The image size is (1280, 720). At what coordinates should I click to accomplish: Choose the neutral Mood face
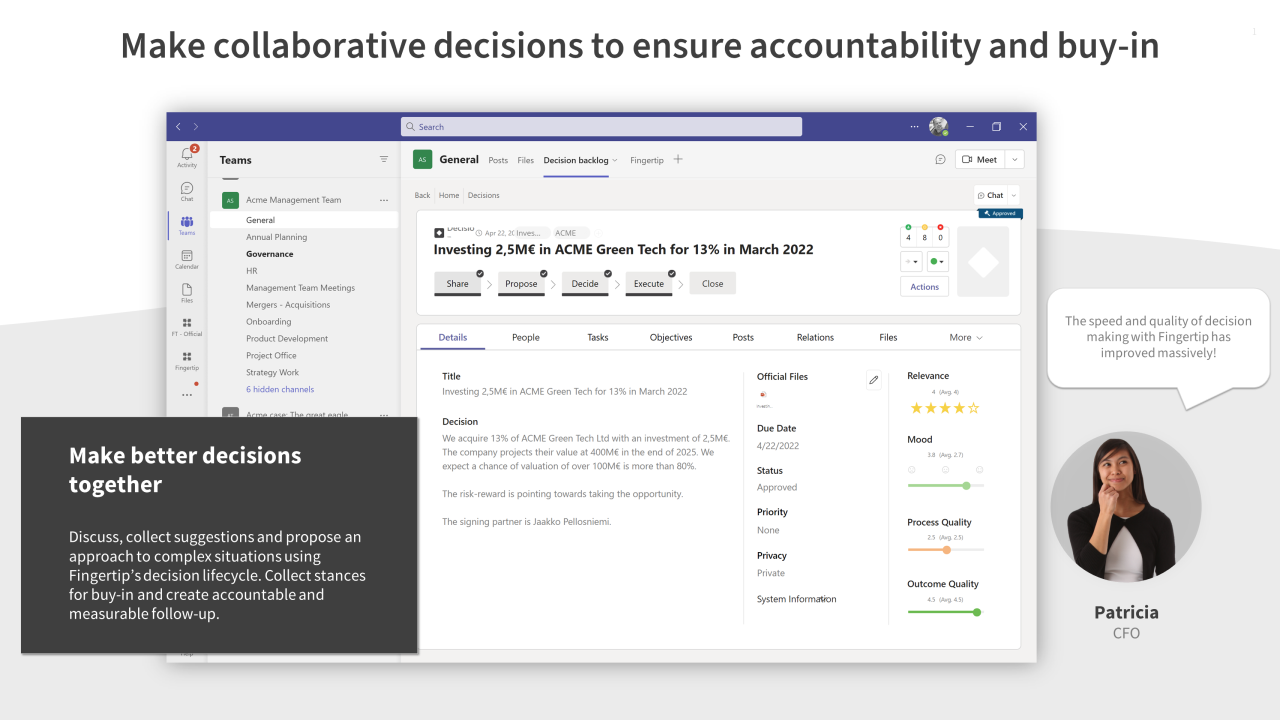[945, 470]
